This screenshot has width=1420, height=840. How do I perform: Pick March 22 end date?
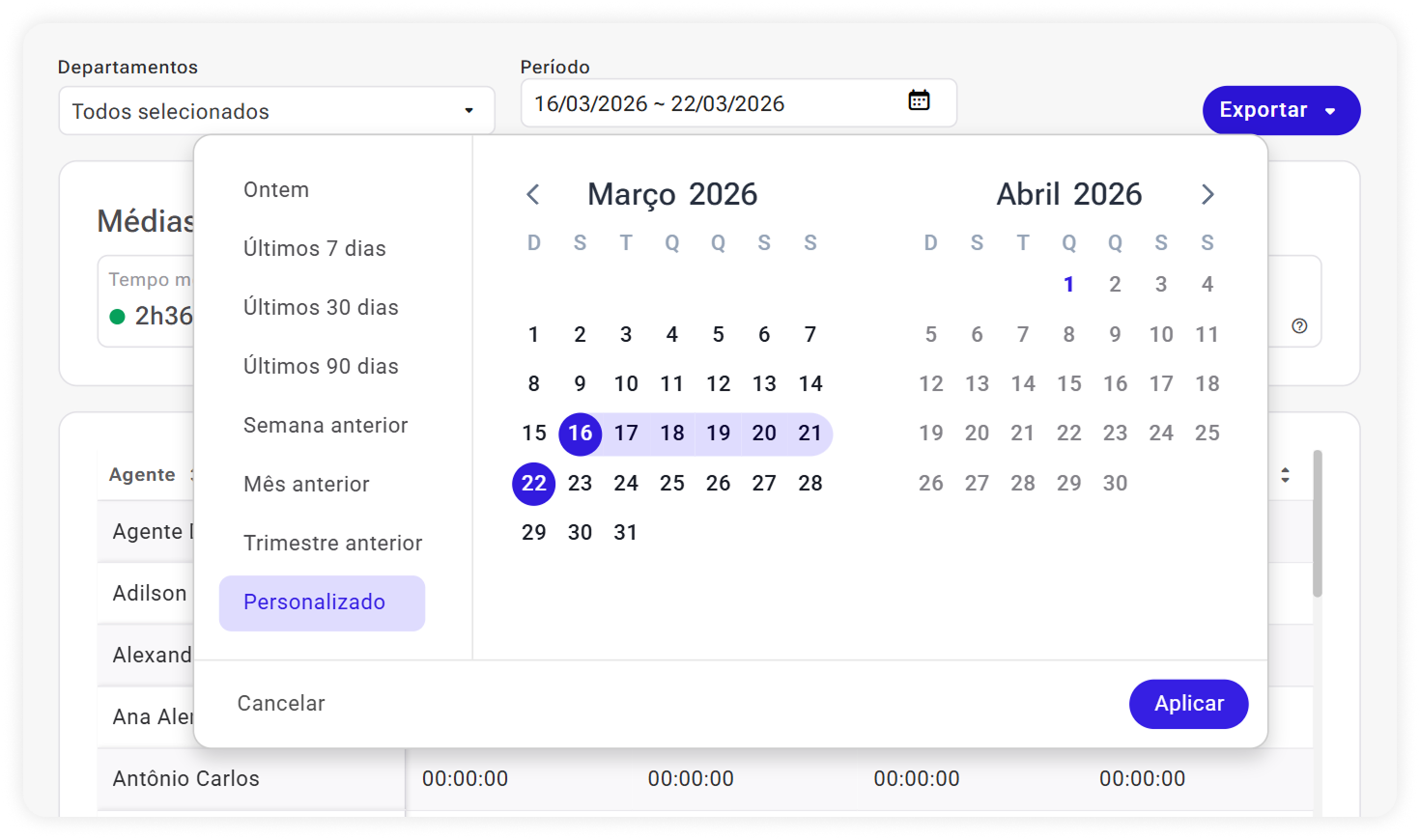tap(534, 484)
